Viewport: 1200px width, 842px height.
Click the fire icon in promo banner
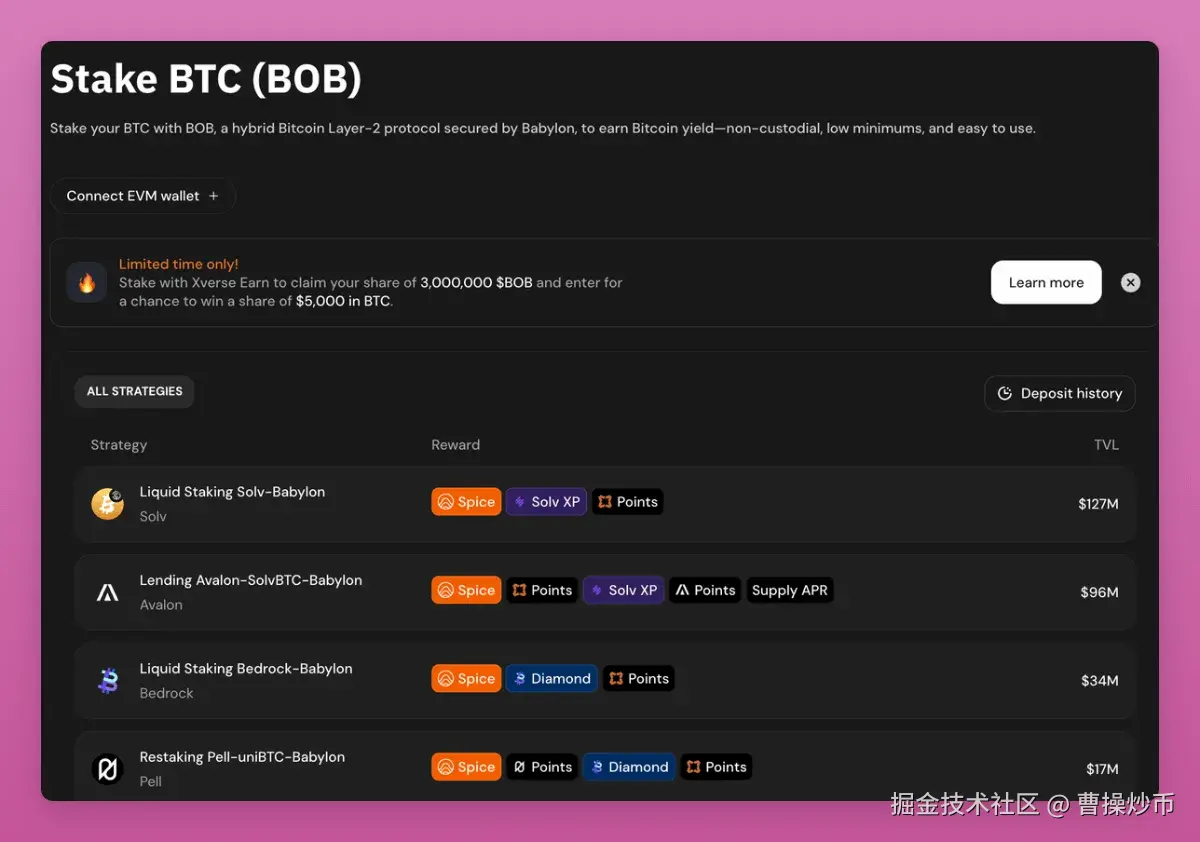click(x=87, y=283)
